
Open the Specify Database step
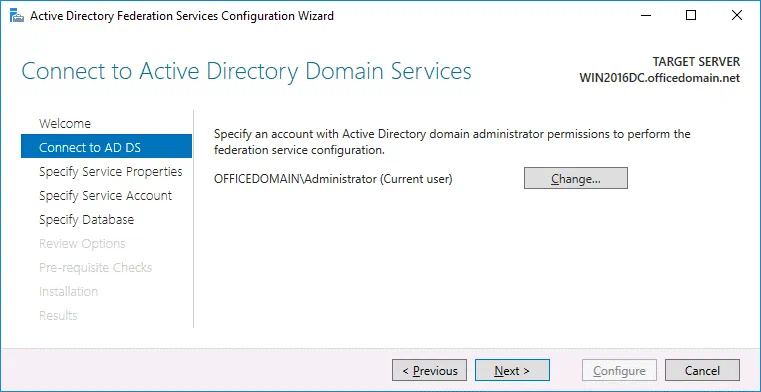[86, 219]
